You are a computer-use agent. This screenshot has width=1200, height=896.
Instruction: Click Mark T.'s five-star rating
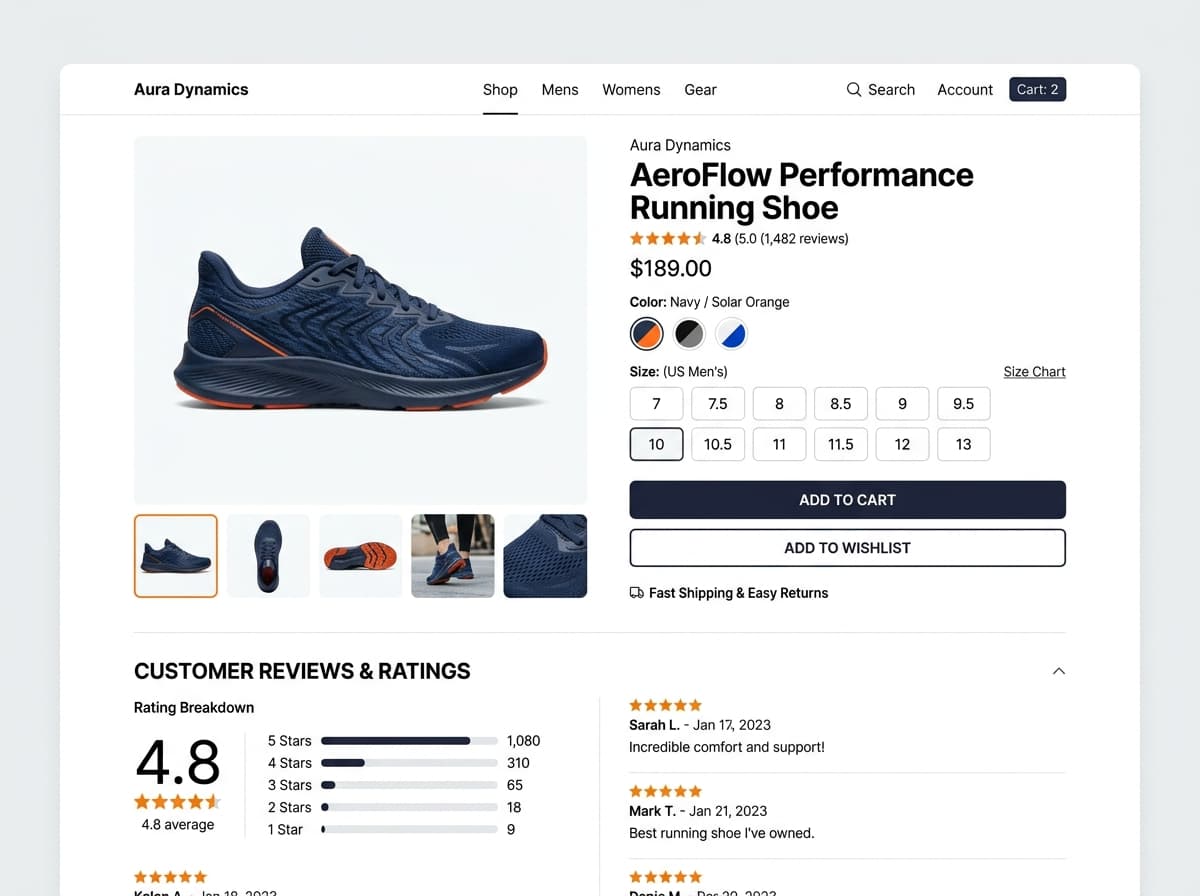click(666, 791)
